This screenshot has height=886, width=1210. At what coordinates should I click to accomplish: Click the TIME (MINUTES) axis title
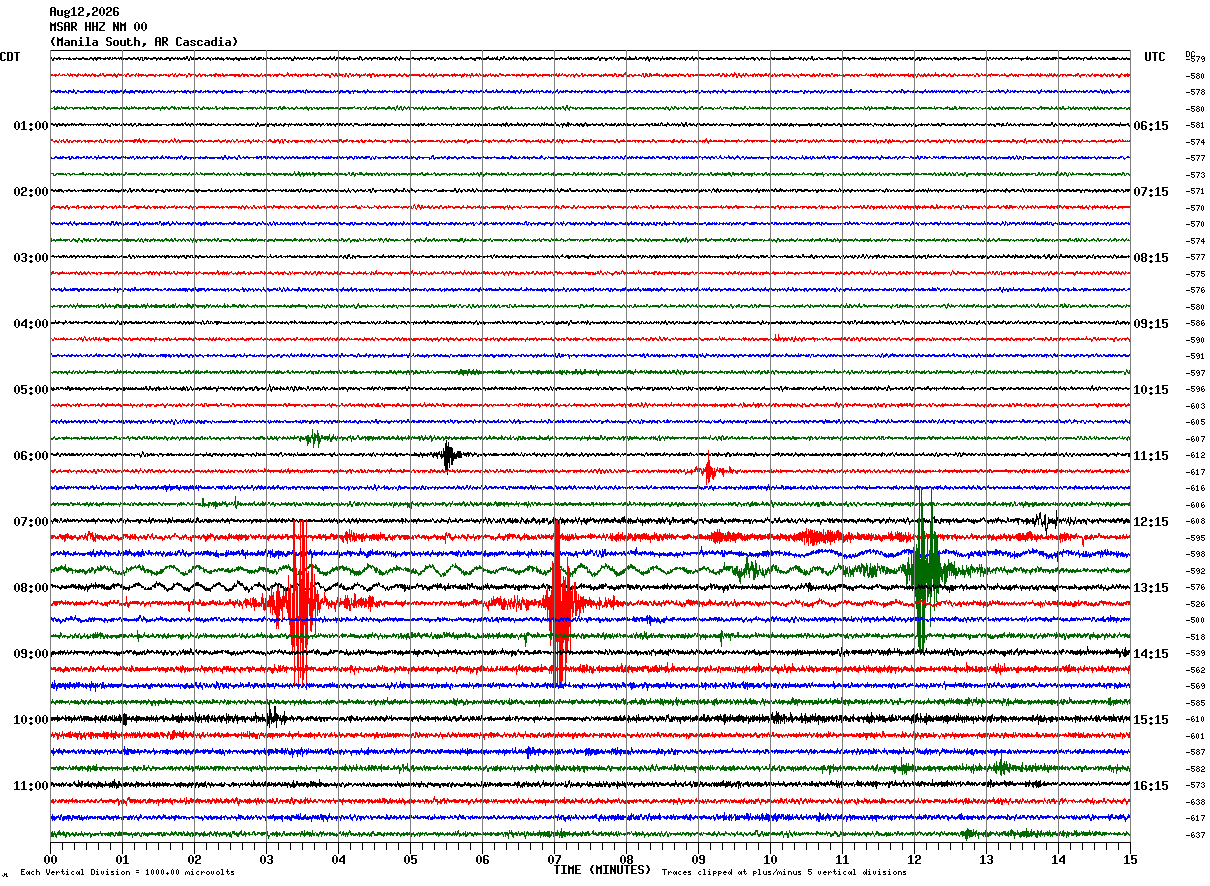(x=602, y=870)
